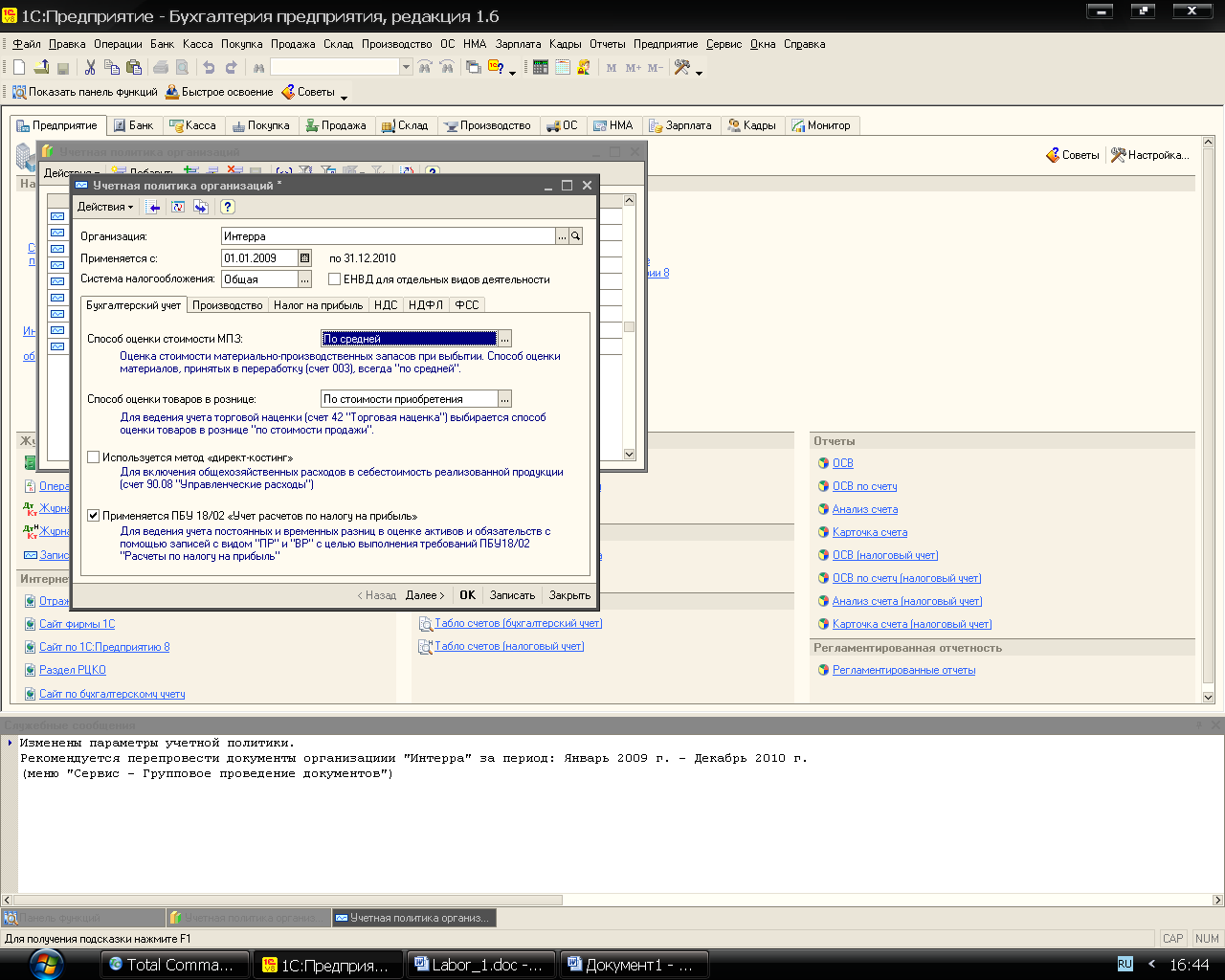Click the go-back blue arrow icon in dialog
This screenshot has width=1225, height=980.
coord(153,207)
